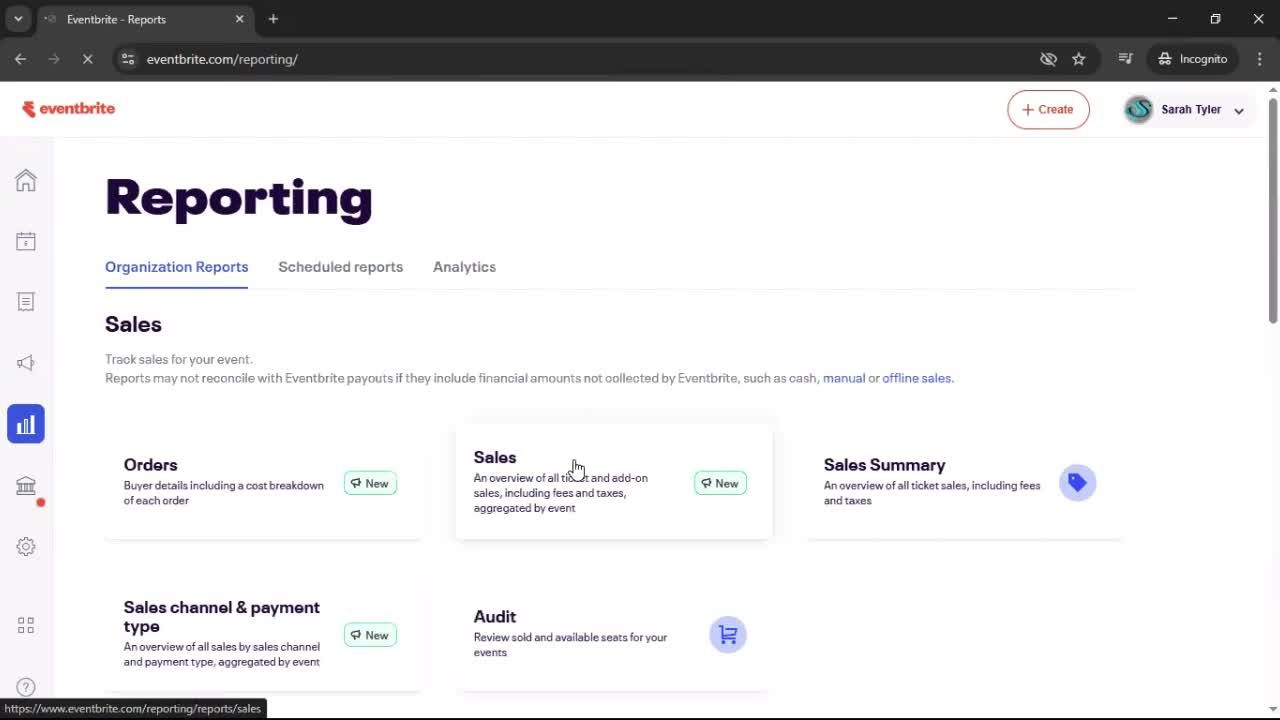Click the Audit shopping-cart icon
Image resolution: width=1280 pixels, height=720 pixels.
click(x=727, y=634)
